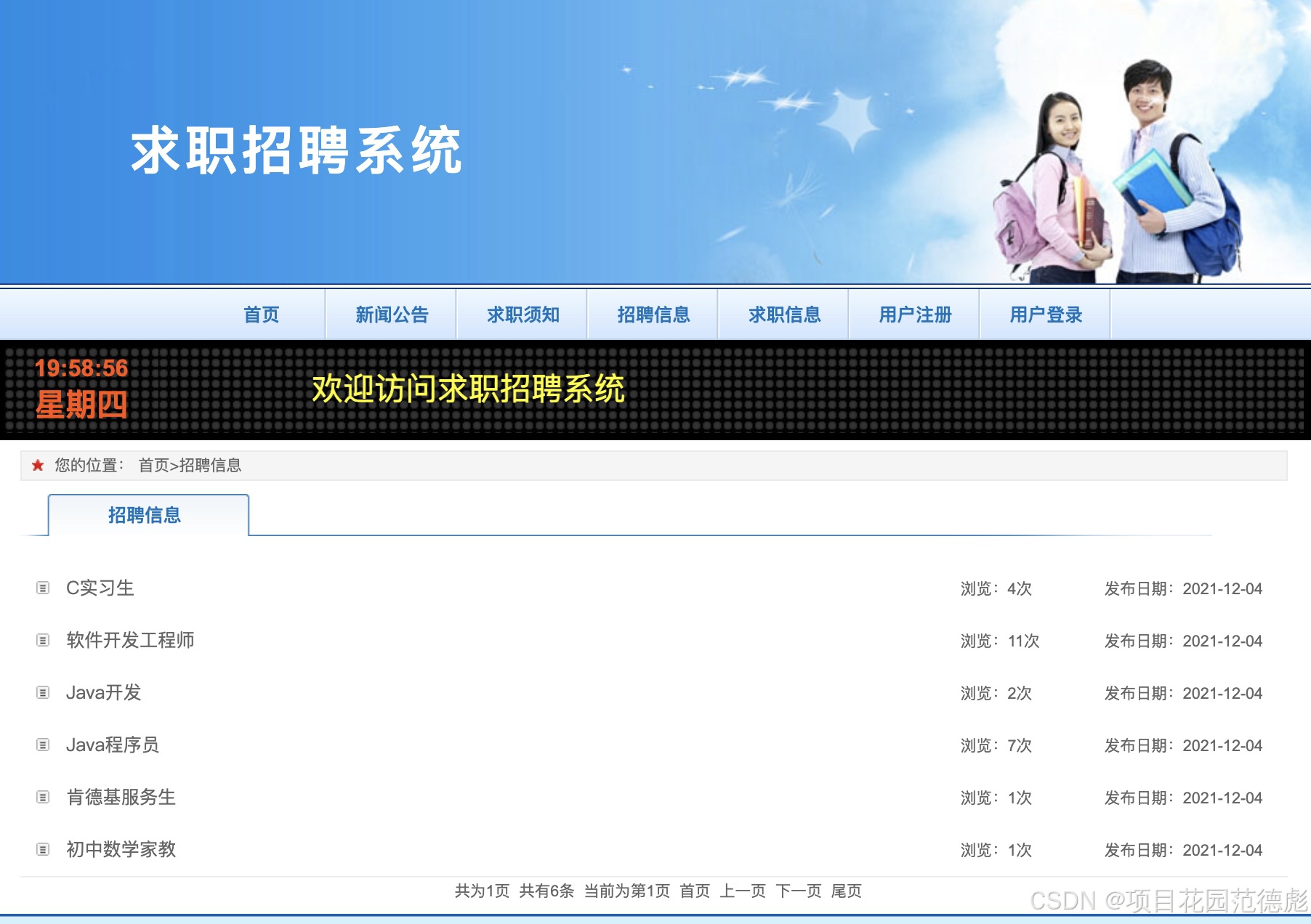Viewport: 1311px width, 924px height.
Task: Click the breadcrumb text 首页>招聘信息
Action: [x=190, y=465]
